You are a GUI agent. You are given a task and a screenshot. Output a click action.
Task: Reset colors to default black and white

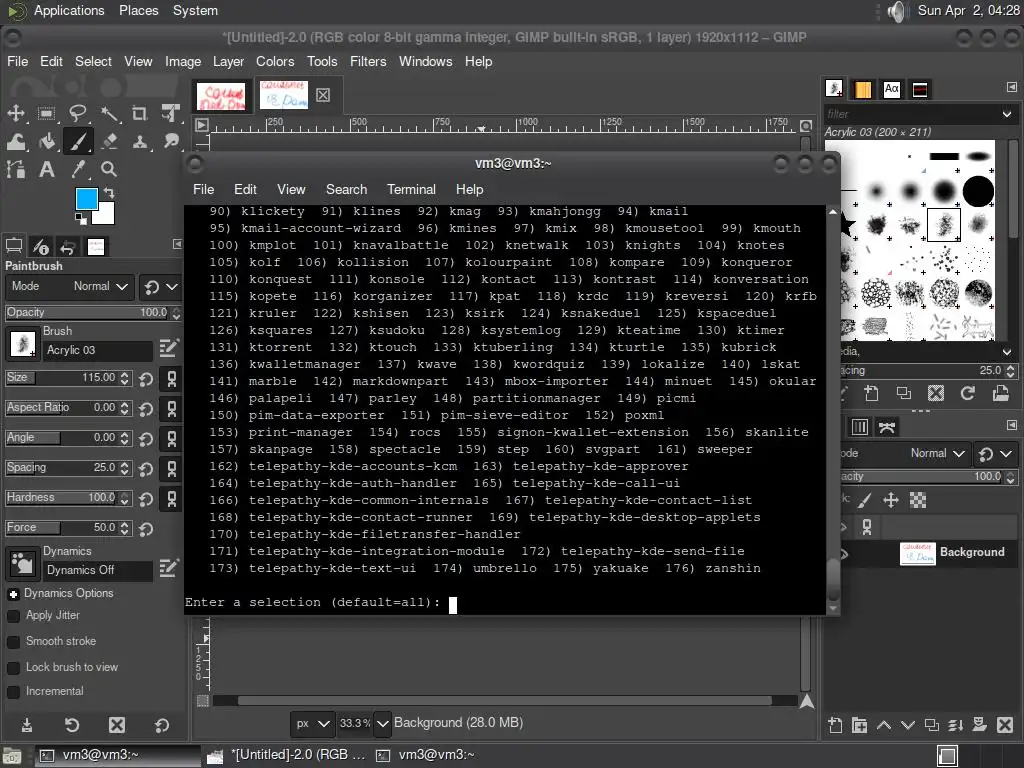click(80, 218)
